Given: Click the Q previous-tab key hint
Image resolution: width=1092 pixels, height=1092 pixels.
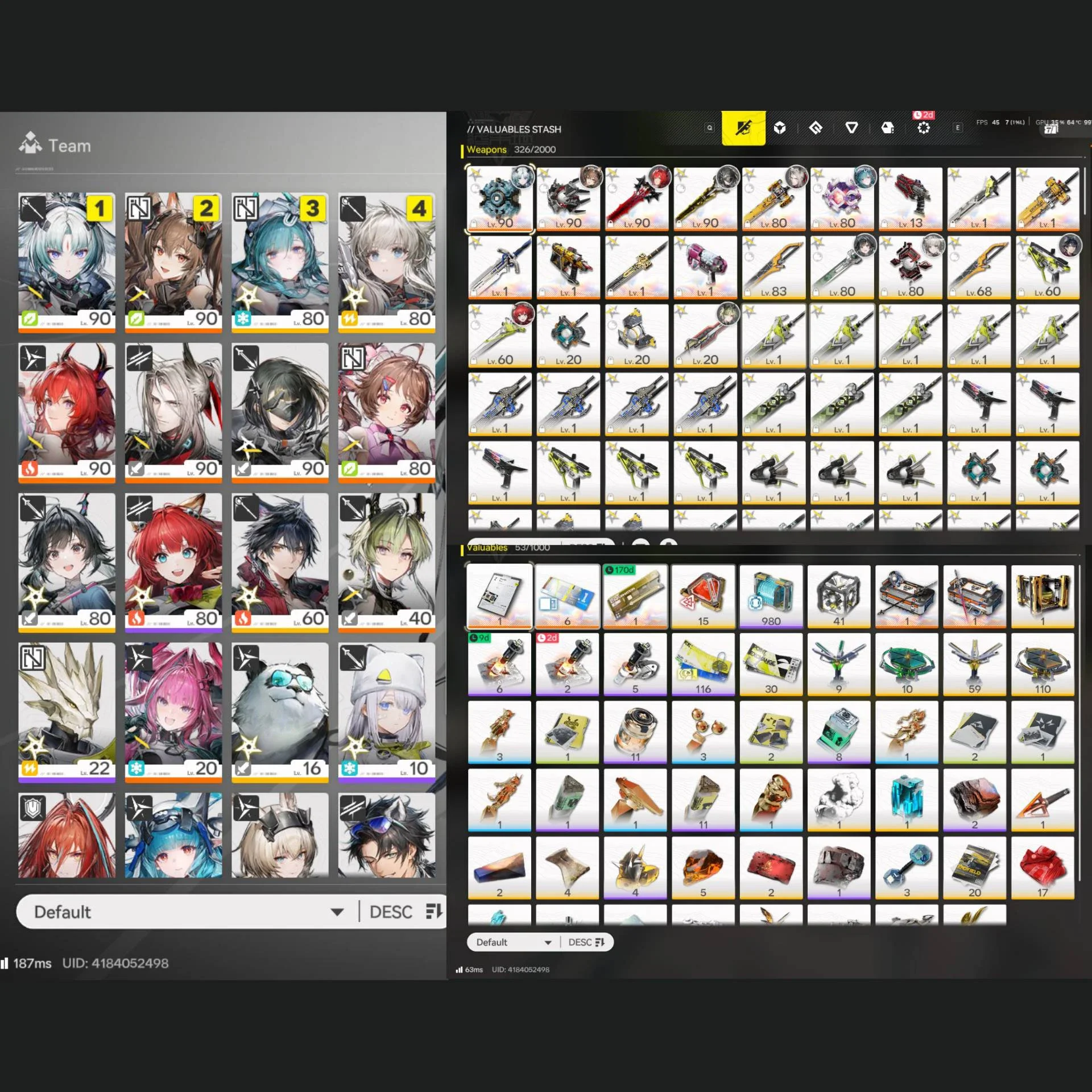Looking at the screenshot, I should pyautogui.click(x=709, y=128).
